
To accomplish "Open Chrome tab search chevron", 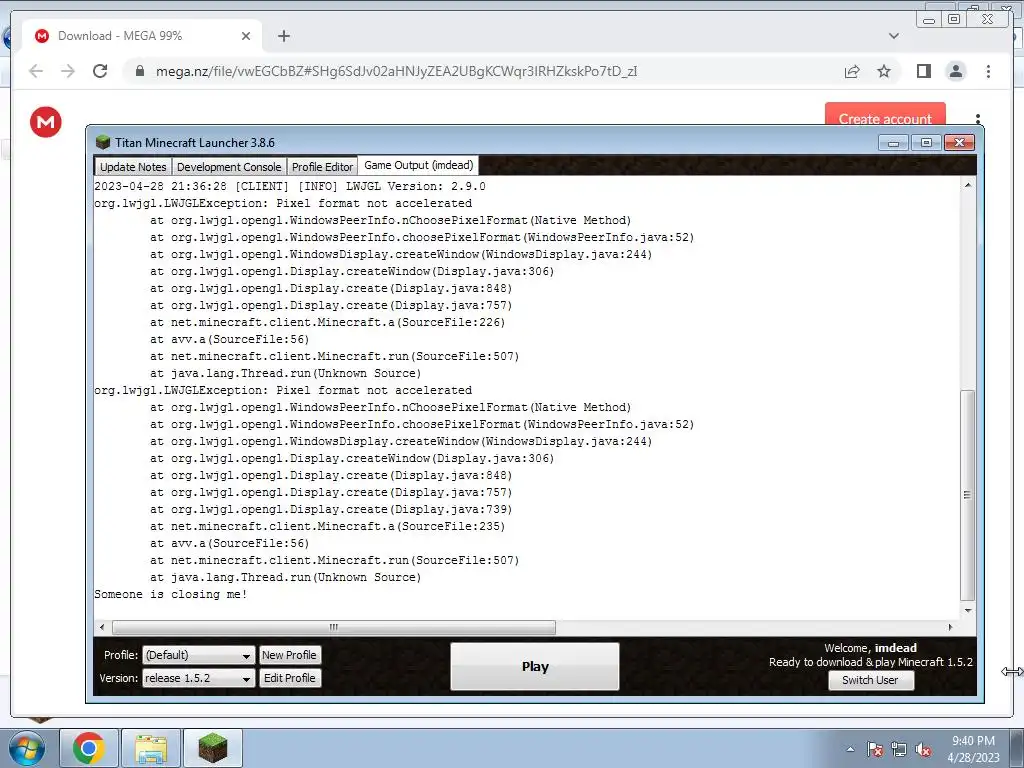I will coord(893,36).
